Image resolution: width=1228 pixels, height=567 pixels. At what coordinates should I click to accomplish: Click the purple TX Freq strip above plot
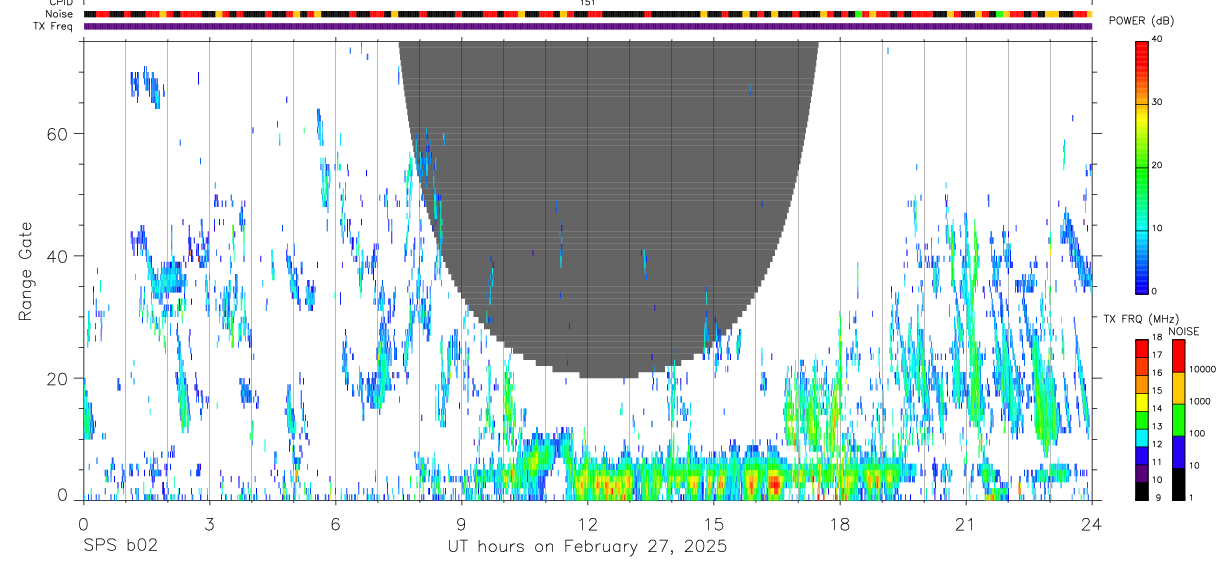click(587, 26)
